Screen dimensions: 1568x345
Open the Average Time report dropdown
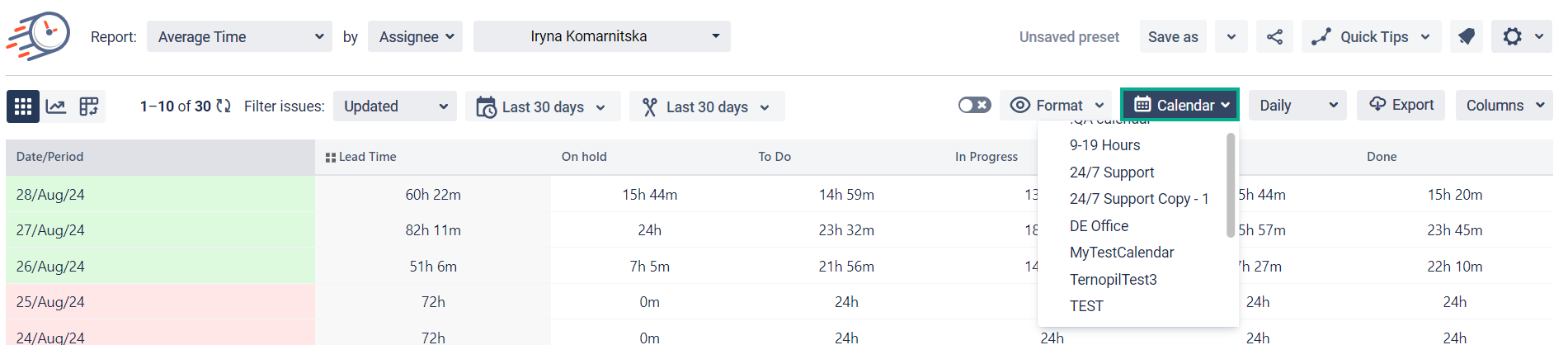click(239, 37)
